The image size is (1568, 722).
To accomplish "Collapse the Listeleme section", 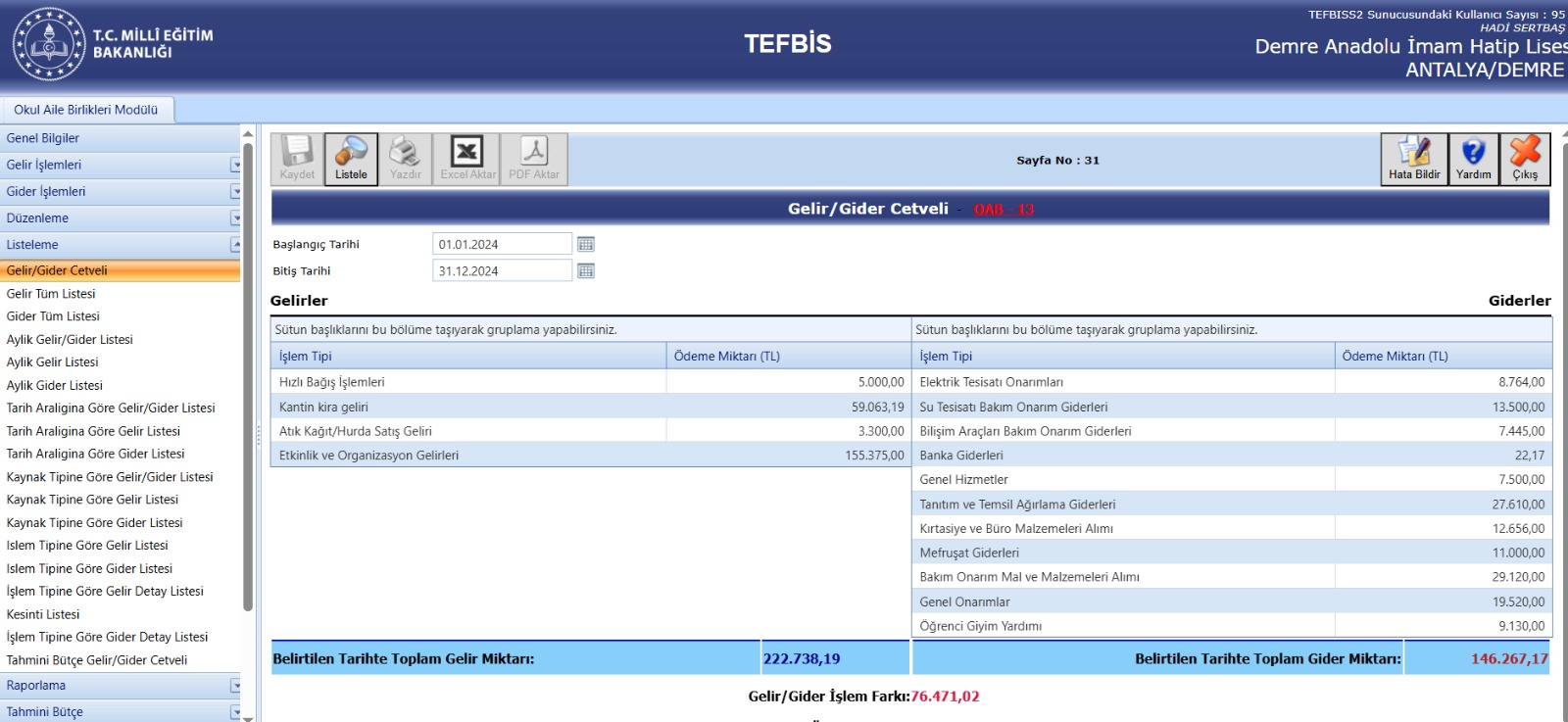I will pyautogui.click(x=235, y=245).
